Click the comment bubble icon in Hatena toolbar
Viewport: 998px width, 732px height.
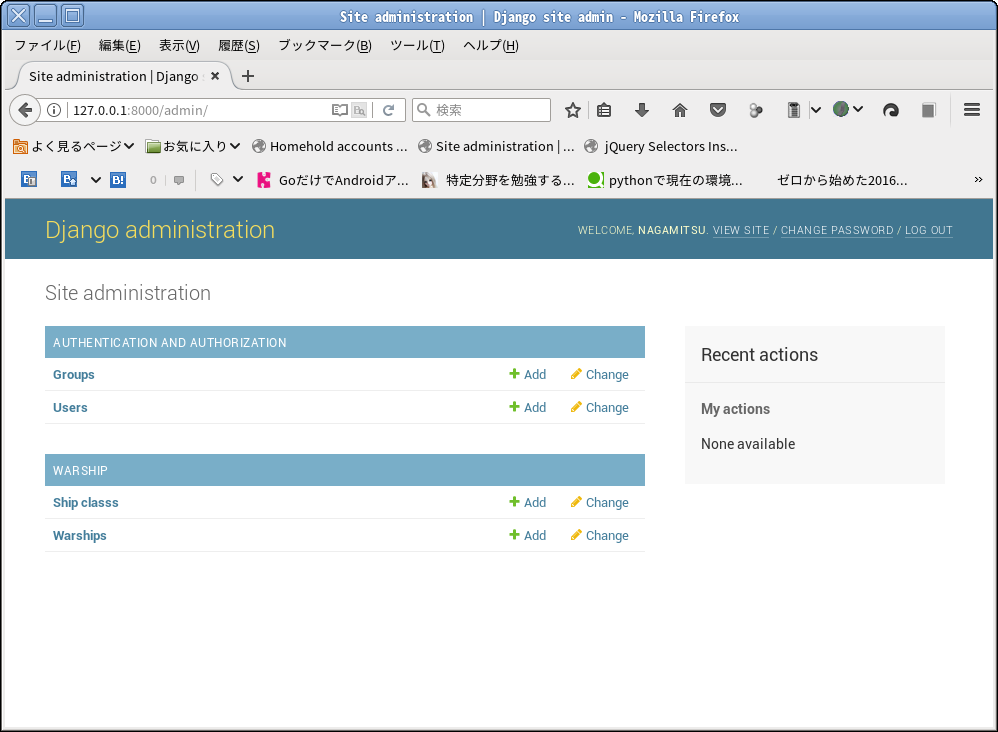(x=179, y=180)
